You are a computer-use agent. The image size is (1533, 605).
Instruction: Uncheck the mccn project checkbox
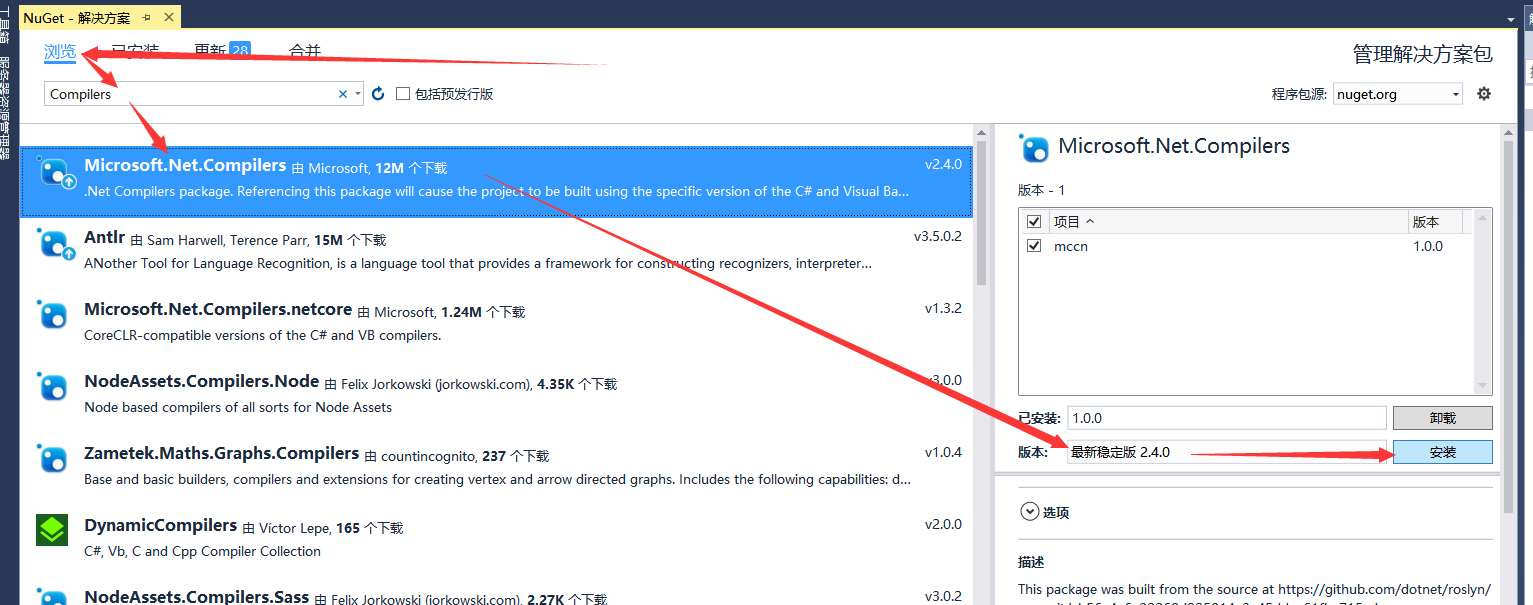[1034, 245]
